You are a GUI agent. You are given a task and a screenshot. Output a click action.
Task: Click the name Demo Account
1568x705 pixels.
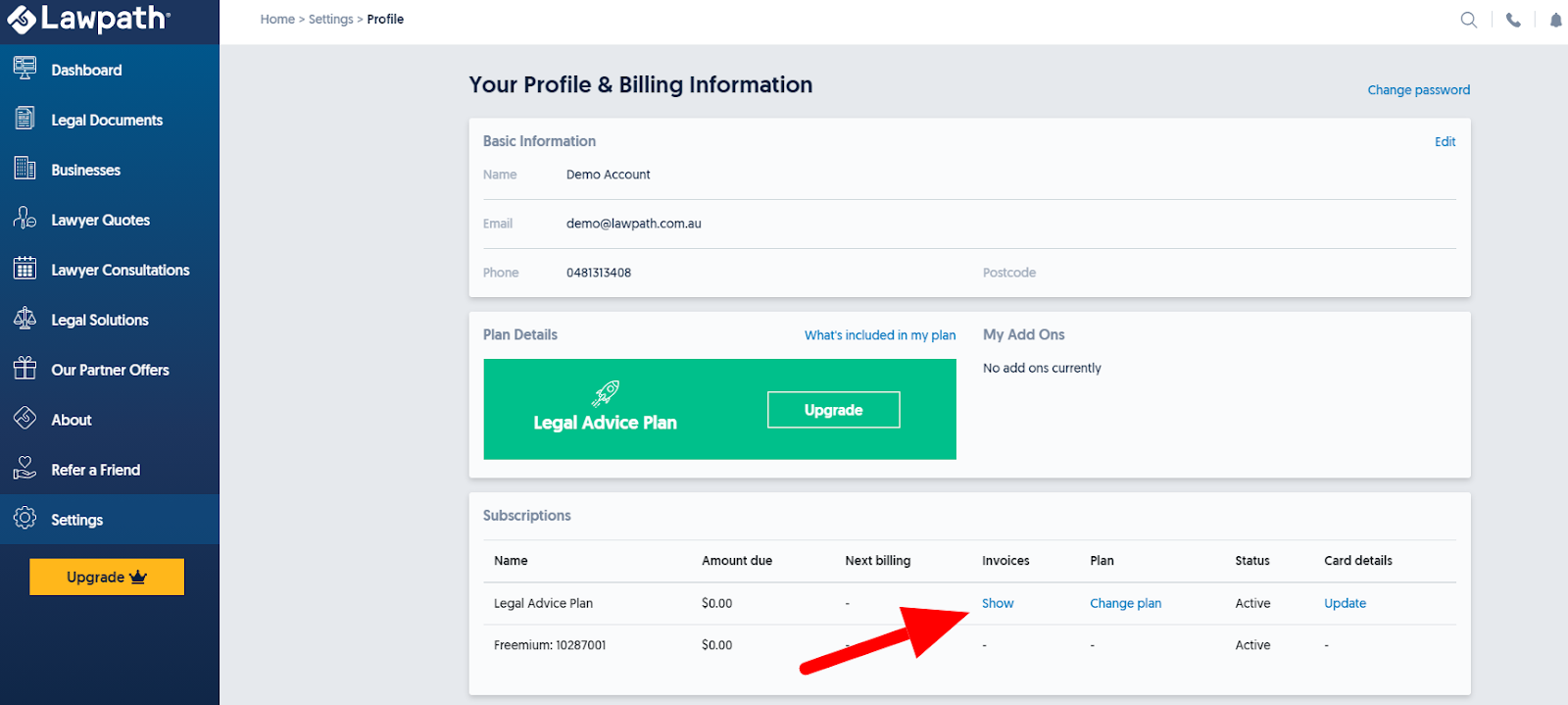click(x=608, y=175)
